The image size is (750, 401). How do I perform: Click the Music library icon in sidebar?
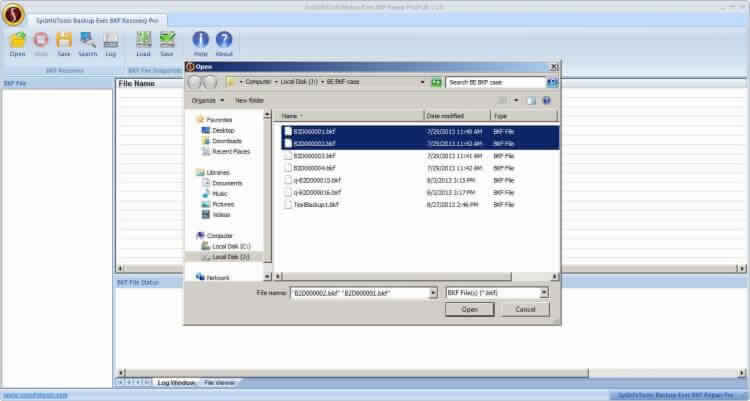(206, 193)
